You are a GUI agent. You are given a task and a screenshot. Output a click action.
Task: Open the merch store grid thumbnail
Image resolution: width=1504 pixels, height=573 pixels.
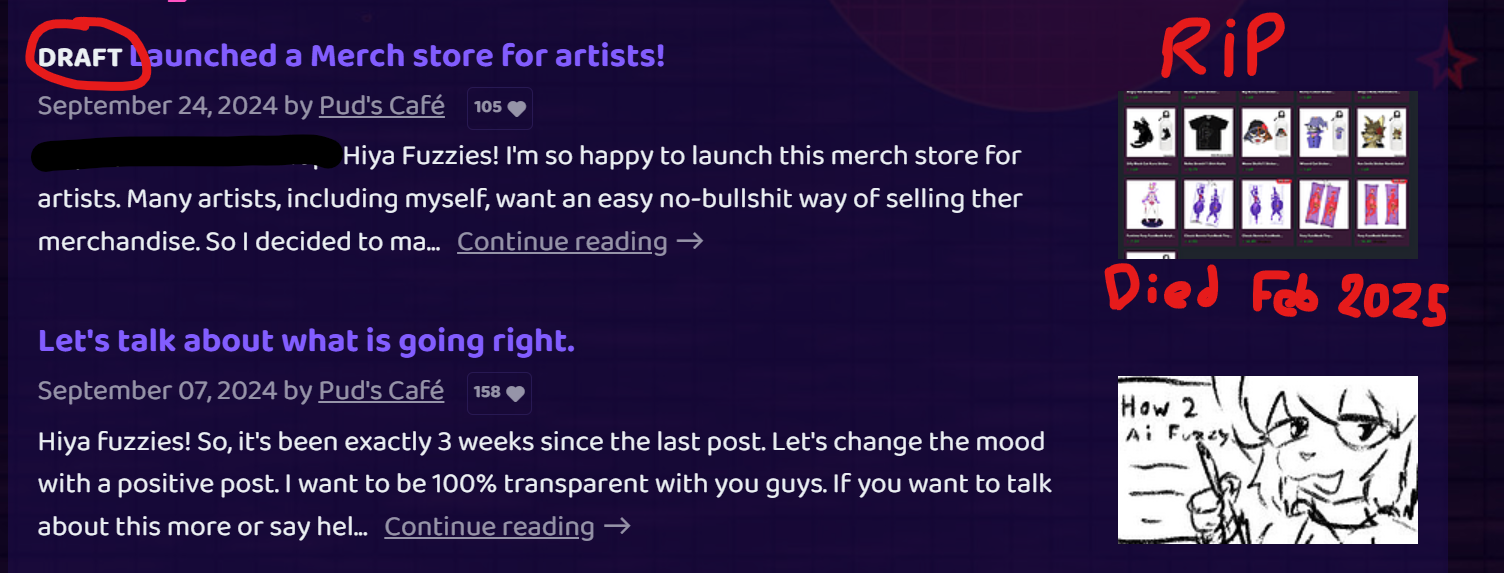[1268, 175]
